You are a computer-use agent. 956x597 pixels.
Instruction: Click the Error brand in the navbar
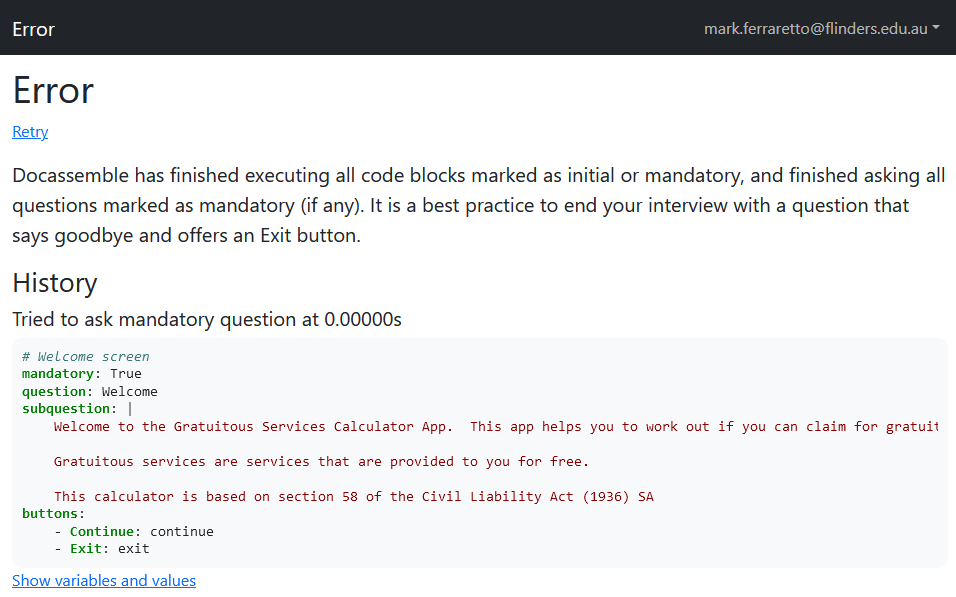click(33, 28)
